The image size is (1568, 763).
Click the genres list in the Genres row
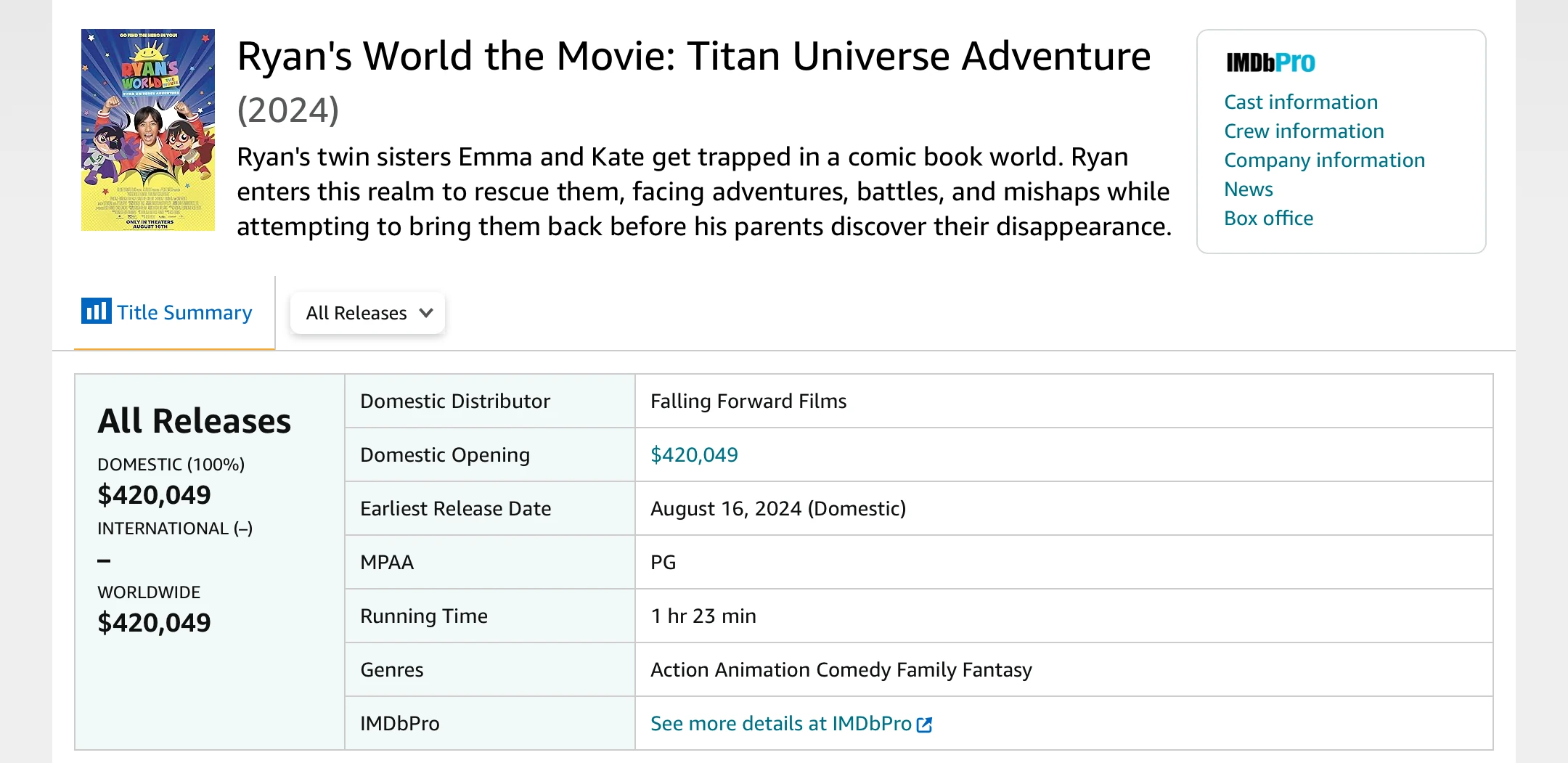pyautogui.click(x=841, y=670)
